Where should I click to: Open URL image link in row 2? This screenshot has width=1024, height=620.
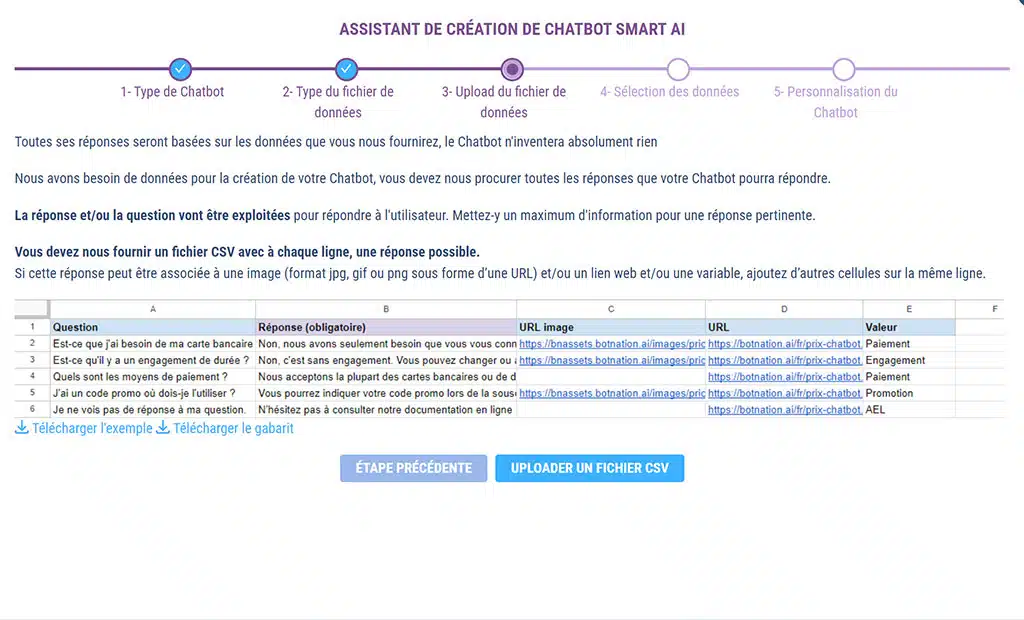click(x=610, y=344)
